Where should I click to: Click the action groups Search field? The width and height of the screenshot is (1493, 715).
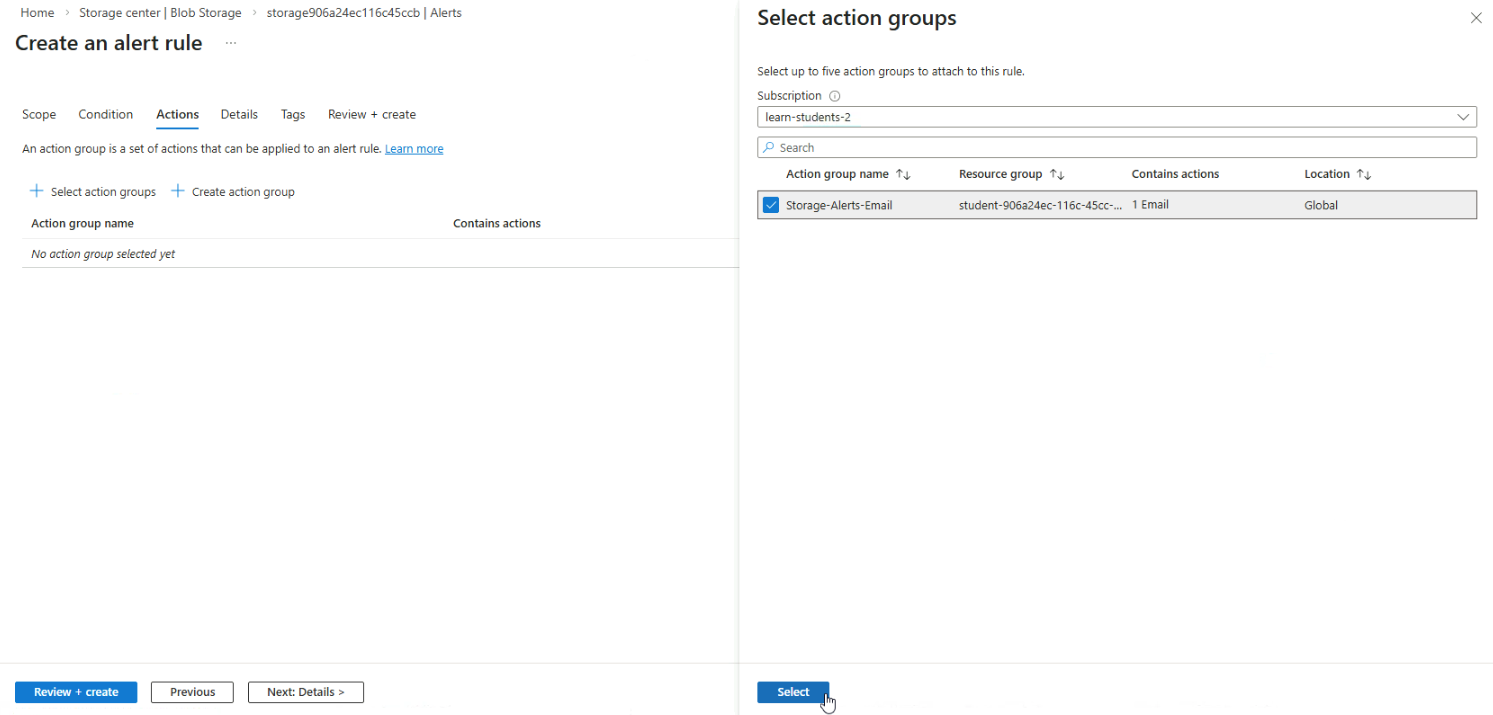[x=1116, y=147]
